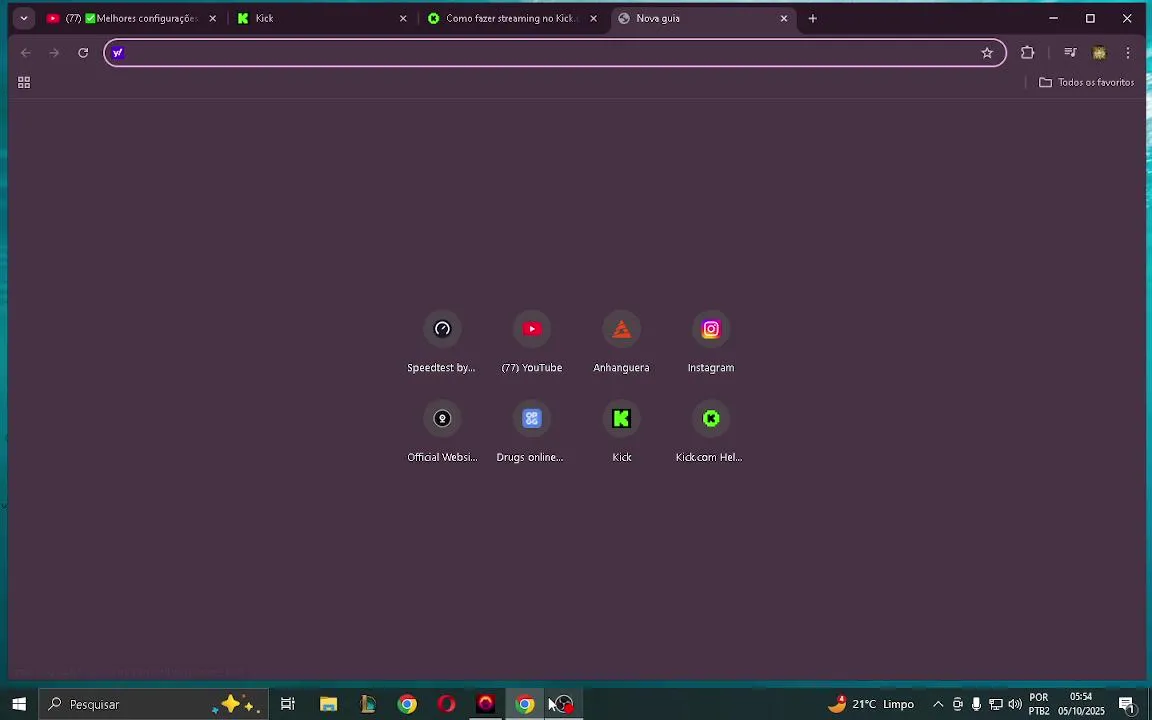This screenshot has width=1152, height=720.
Task: Open the volume speaker tray icon
Action: click(1015, 705)
